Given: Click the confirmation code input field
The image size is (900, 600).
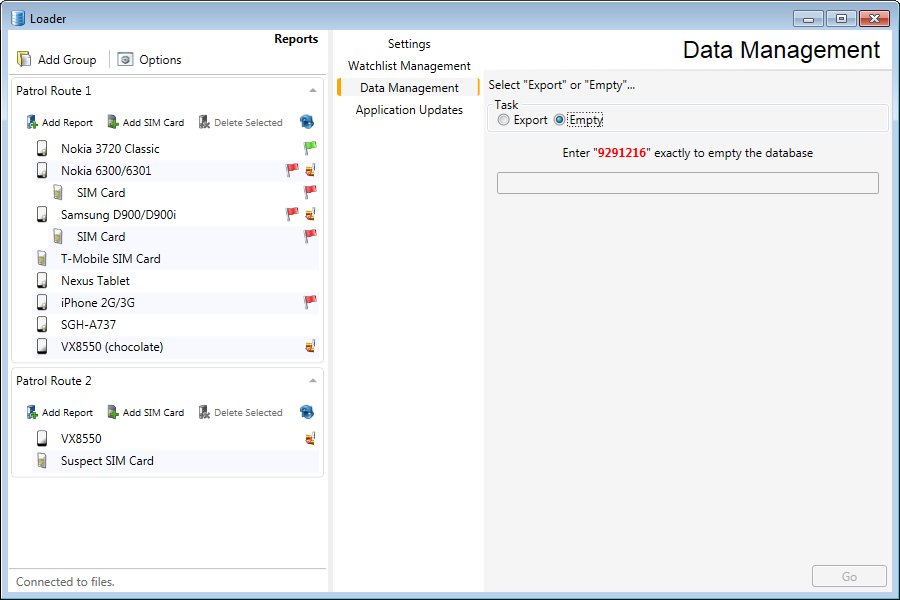Looking at the screenshot, I should coord(688,183).
